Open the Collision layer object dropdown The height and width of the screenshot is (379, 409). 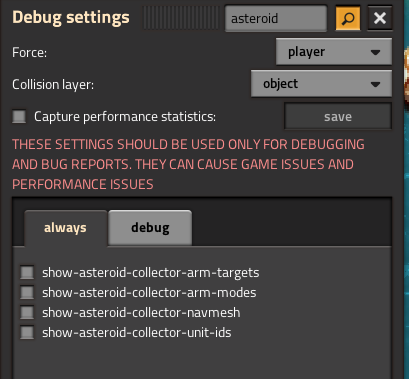click(321, 84)
